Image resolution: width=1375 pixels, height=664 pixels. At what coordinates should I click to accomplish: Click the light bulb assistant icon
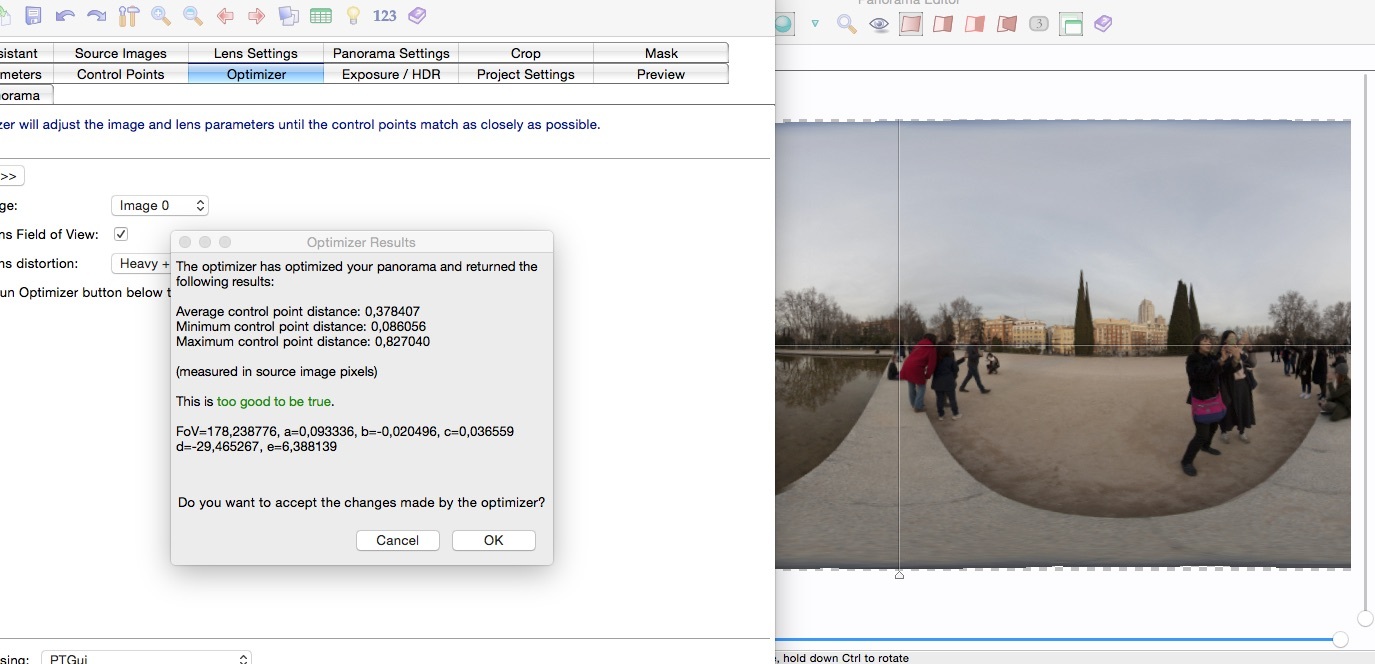(x=353, y=15)
